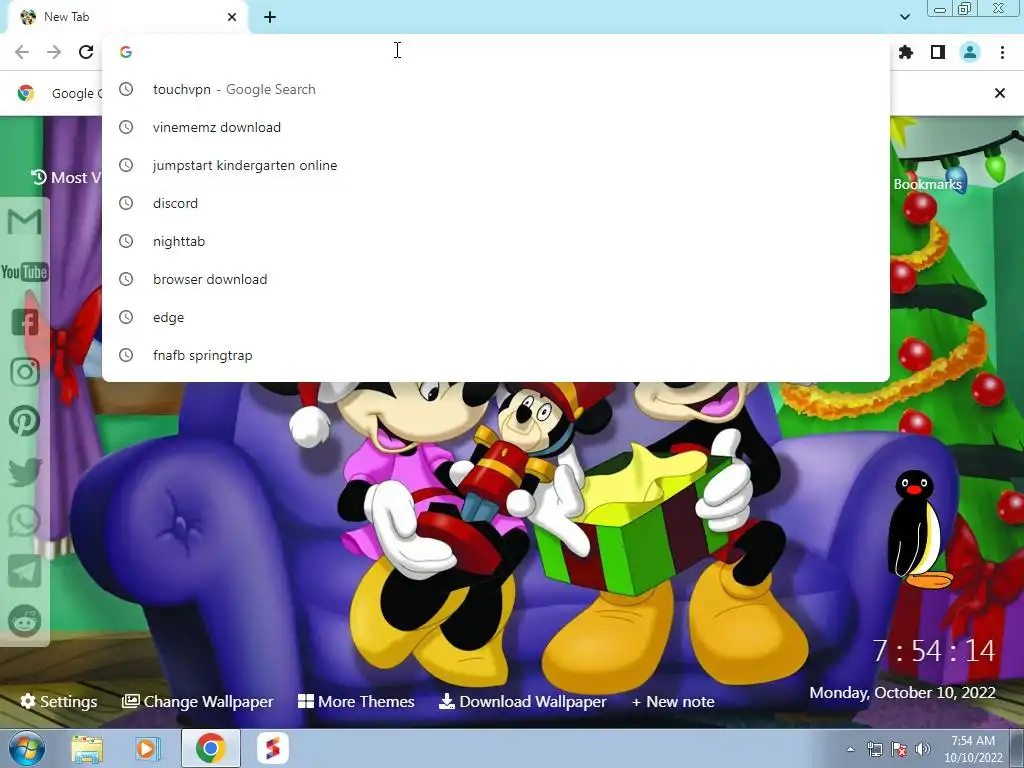Dismiss the Google Chrome info bar
This screenshot has height=768, width=1024.
(x=999, y=93)
